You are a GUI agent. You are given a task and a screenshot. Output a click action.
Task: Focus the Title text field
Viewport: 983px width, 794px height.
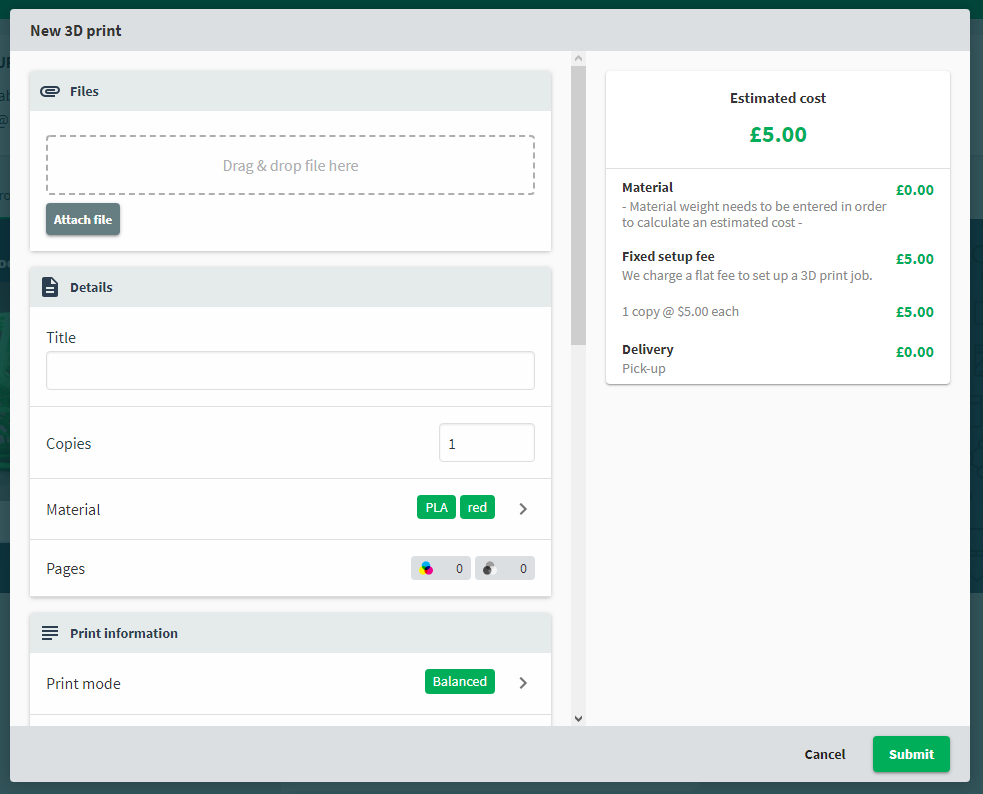(290, 370)
